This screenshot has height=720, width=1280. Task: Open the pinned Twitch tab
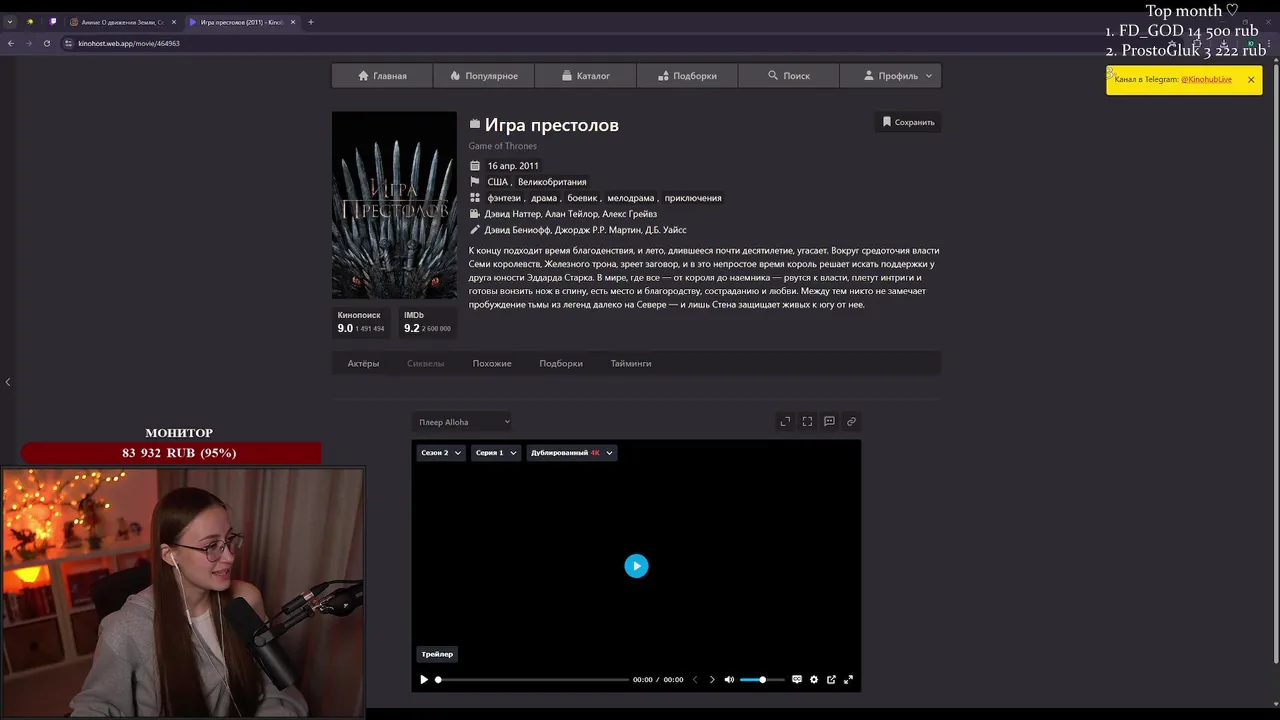[x=51, y=22]
